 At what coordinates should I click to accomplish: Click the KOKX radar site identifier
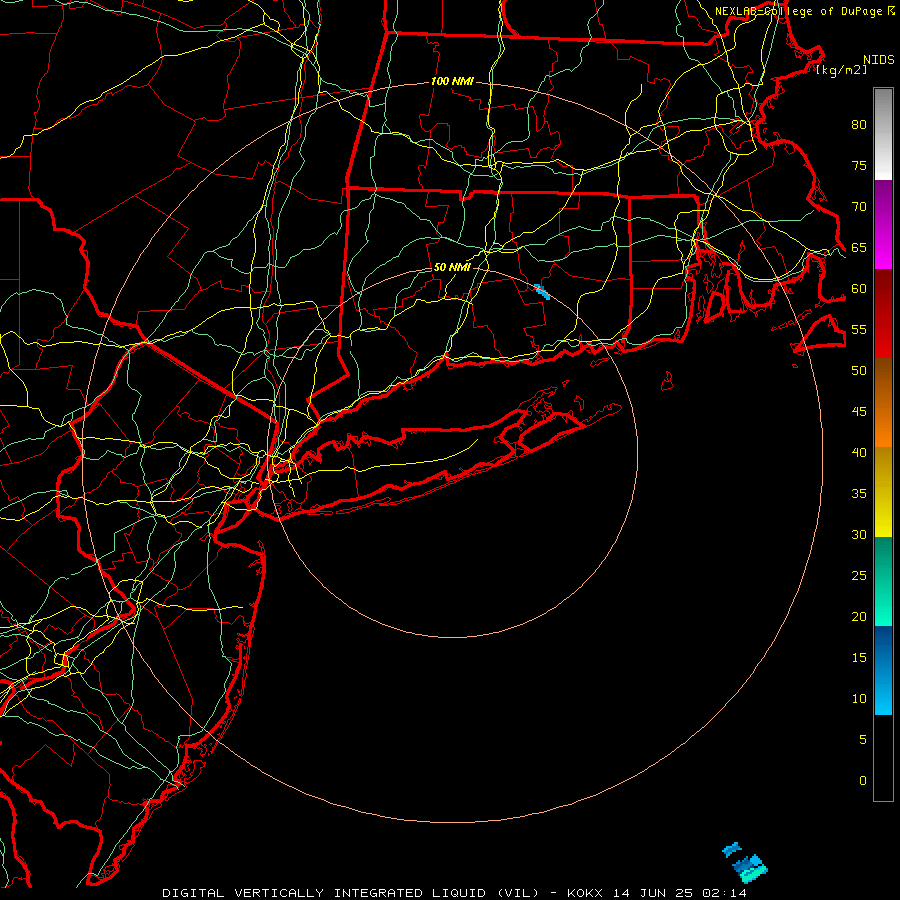pos(585,893)
